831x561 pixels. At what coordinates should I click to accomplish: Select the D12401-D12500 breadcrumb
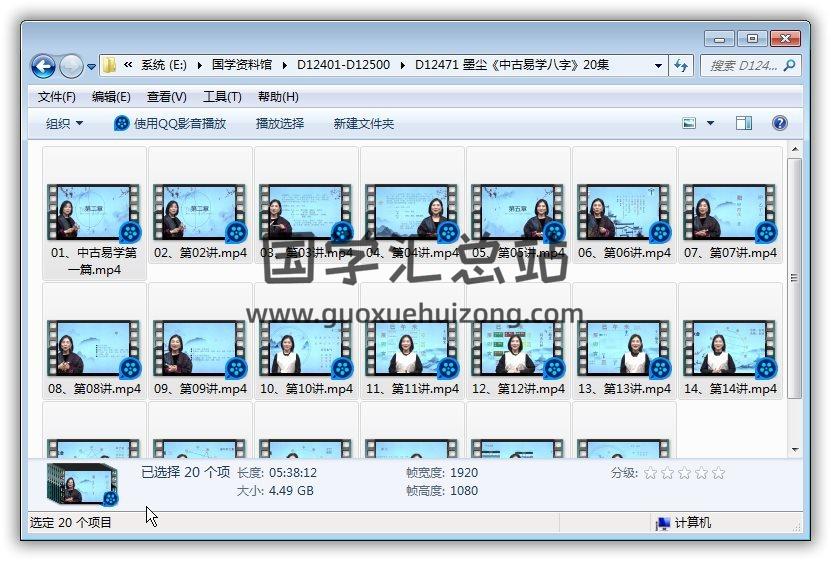[x=343, y=65]
